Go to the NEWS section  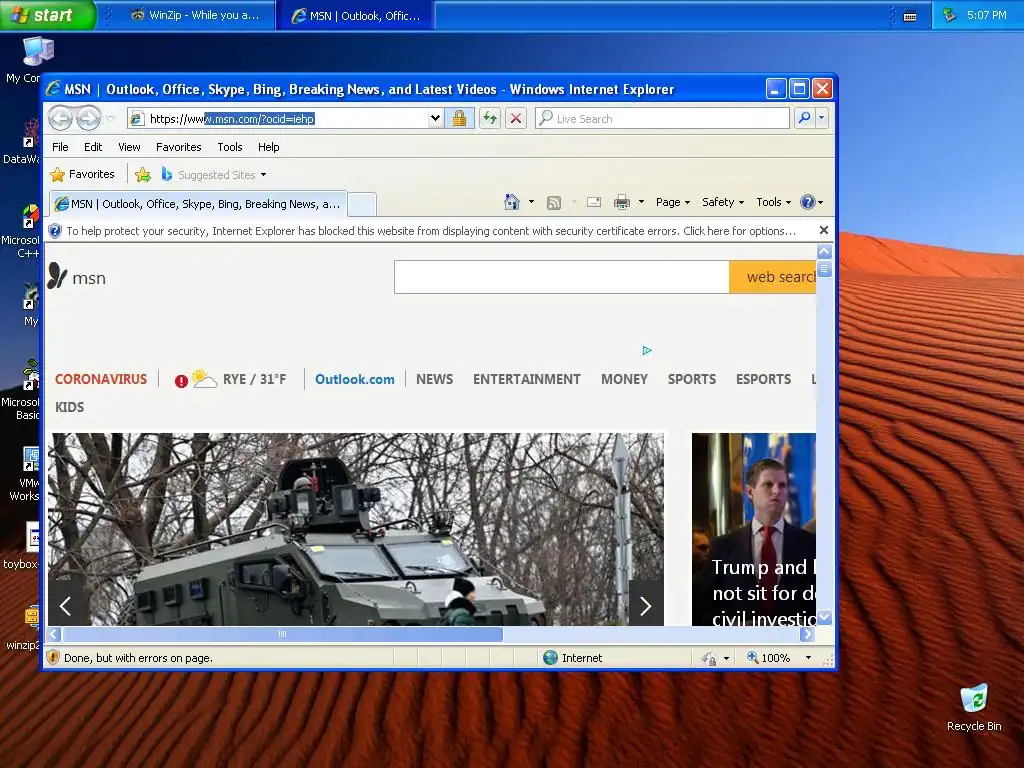coord(434,379)
